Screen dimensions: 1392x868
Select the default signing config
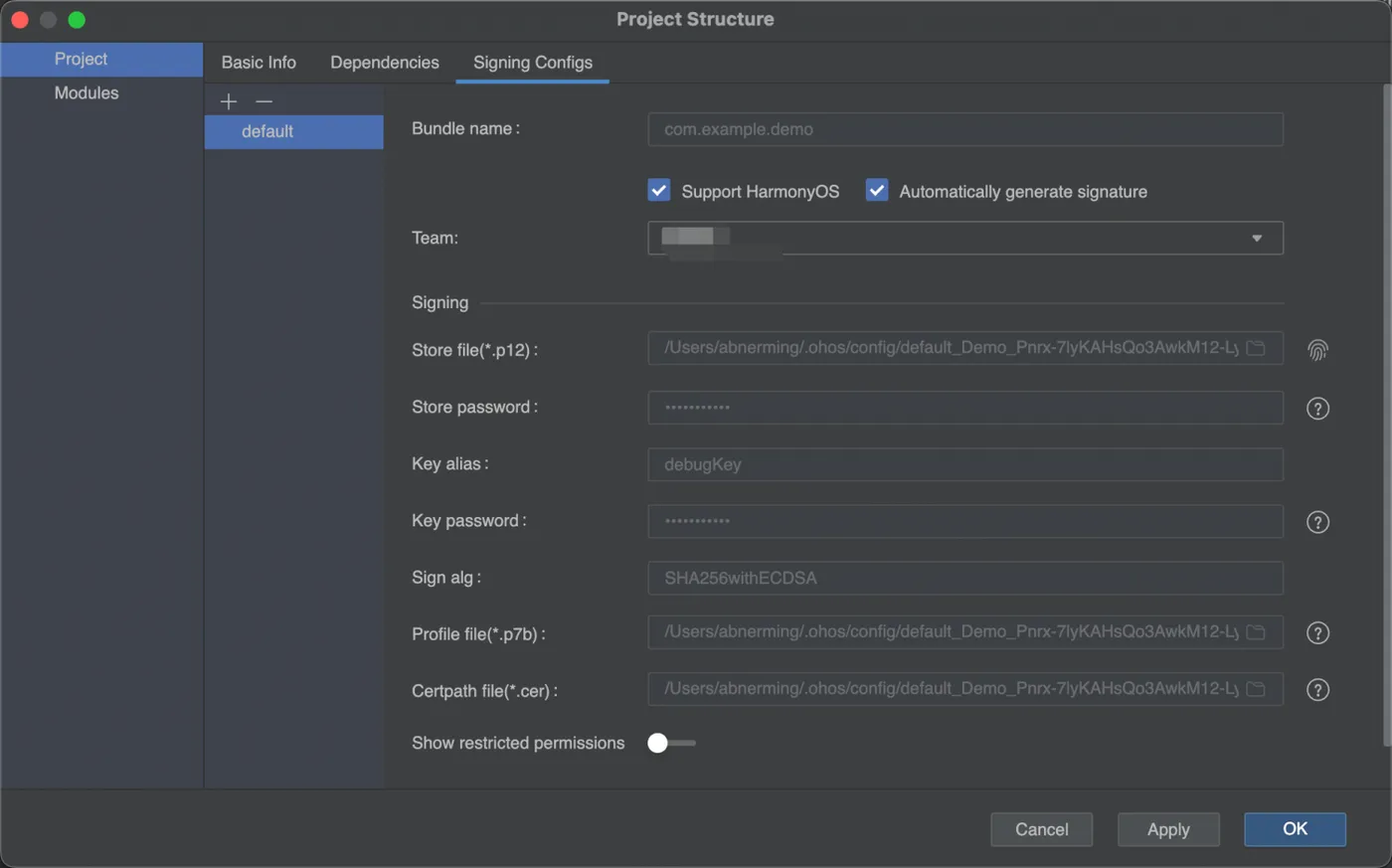pyautogui.click(x=293, y=132)
